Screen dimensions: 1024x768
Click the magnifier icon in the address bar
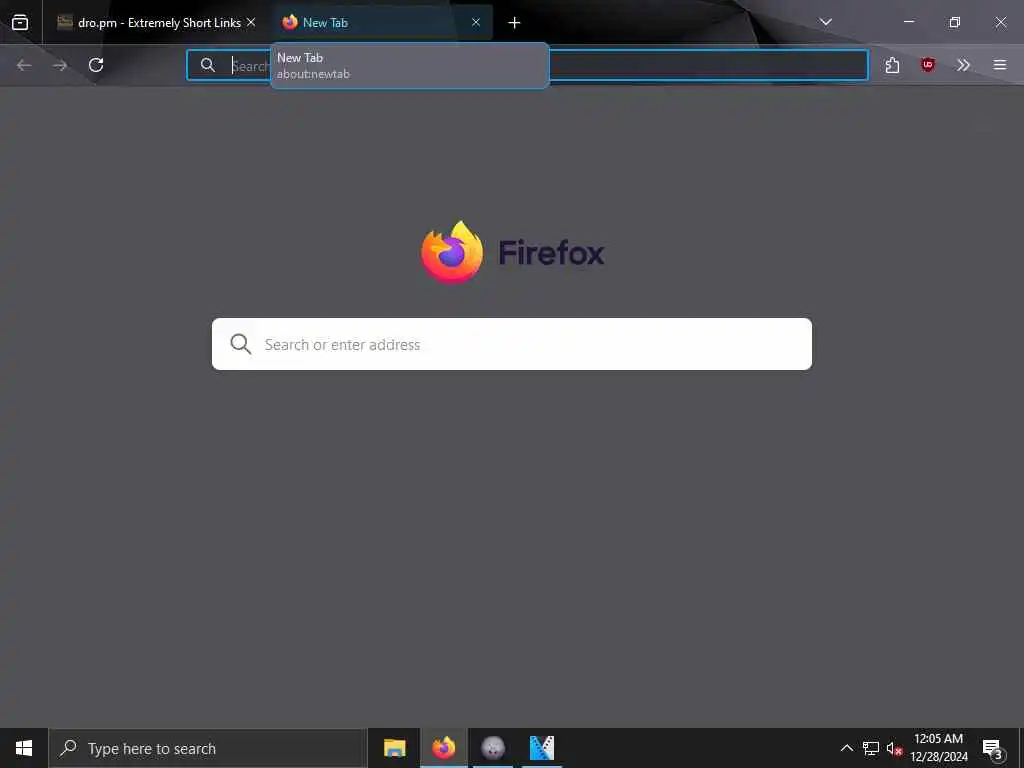208,65
